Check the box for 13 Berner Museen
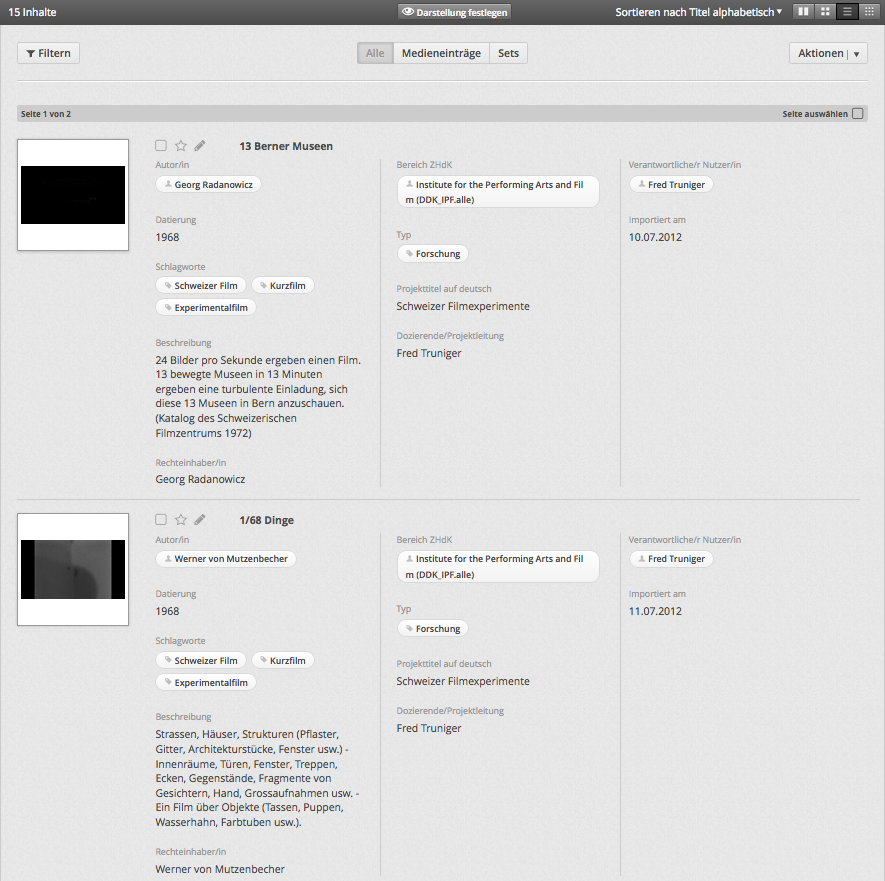The width and height of the screenshot is (885, 881). click(161, 146)
